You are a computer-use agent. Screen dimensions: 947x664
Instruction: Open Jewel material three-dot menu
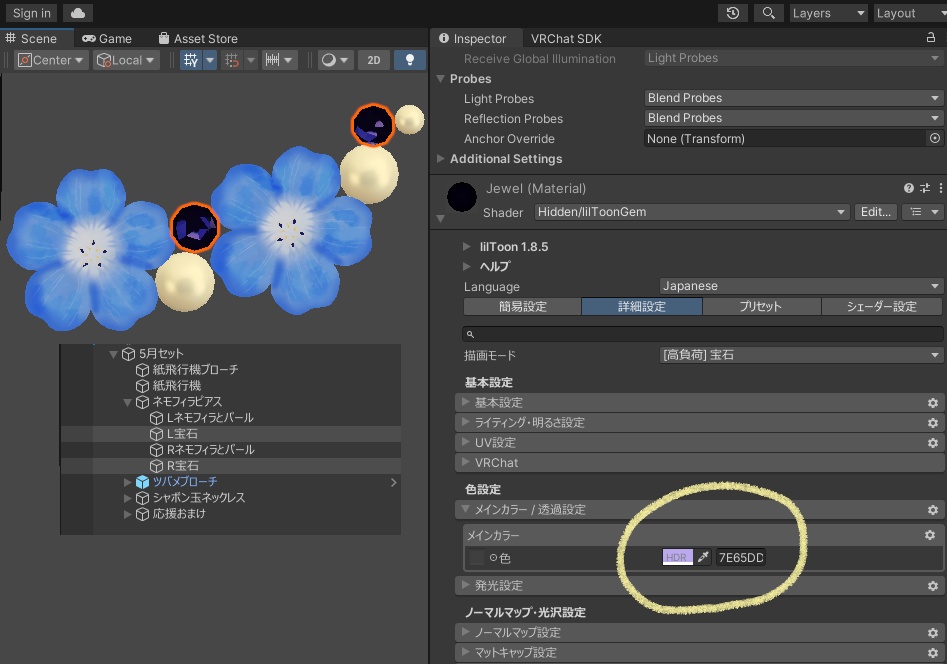click(x=940, y=189)
